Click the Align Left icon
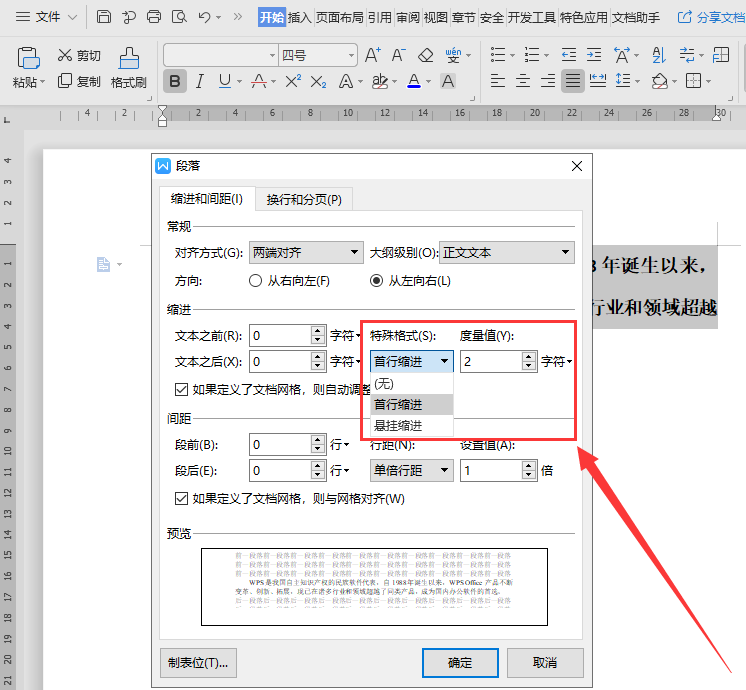The height and width of the screenshot is (690, 746). [497, 81]
